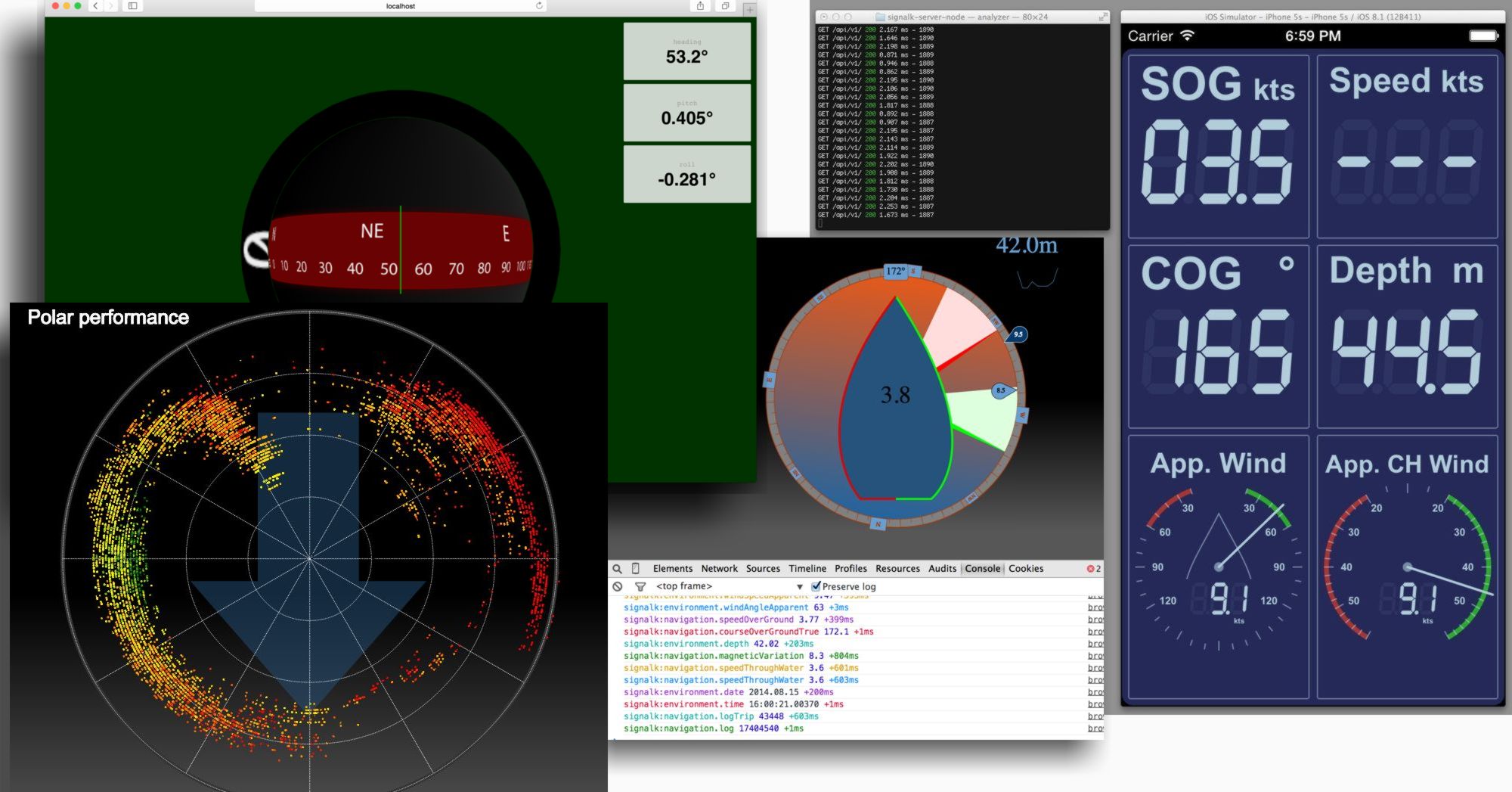
Task: Select the environment.depth 42.02 log line
Action: tap(854, 644)
